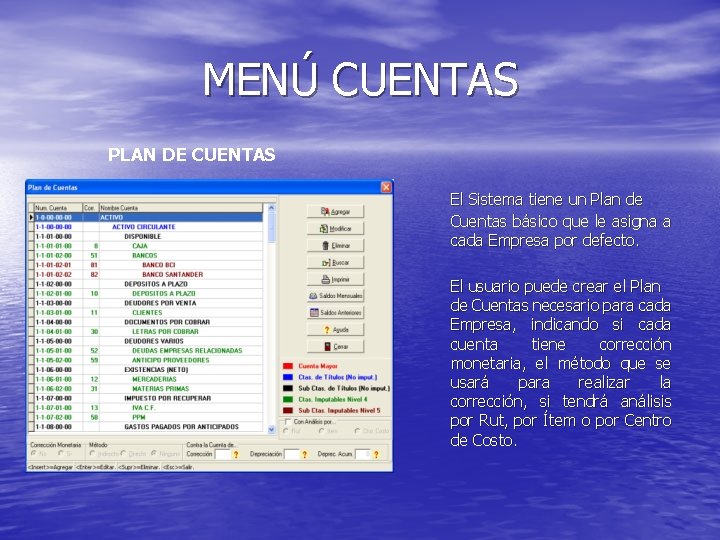The width and height of the screenshot is (720, 540).
Task: Click the Imprimir printer button
Action: click(335, 279)
